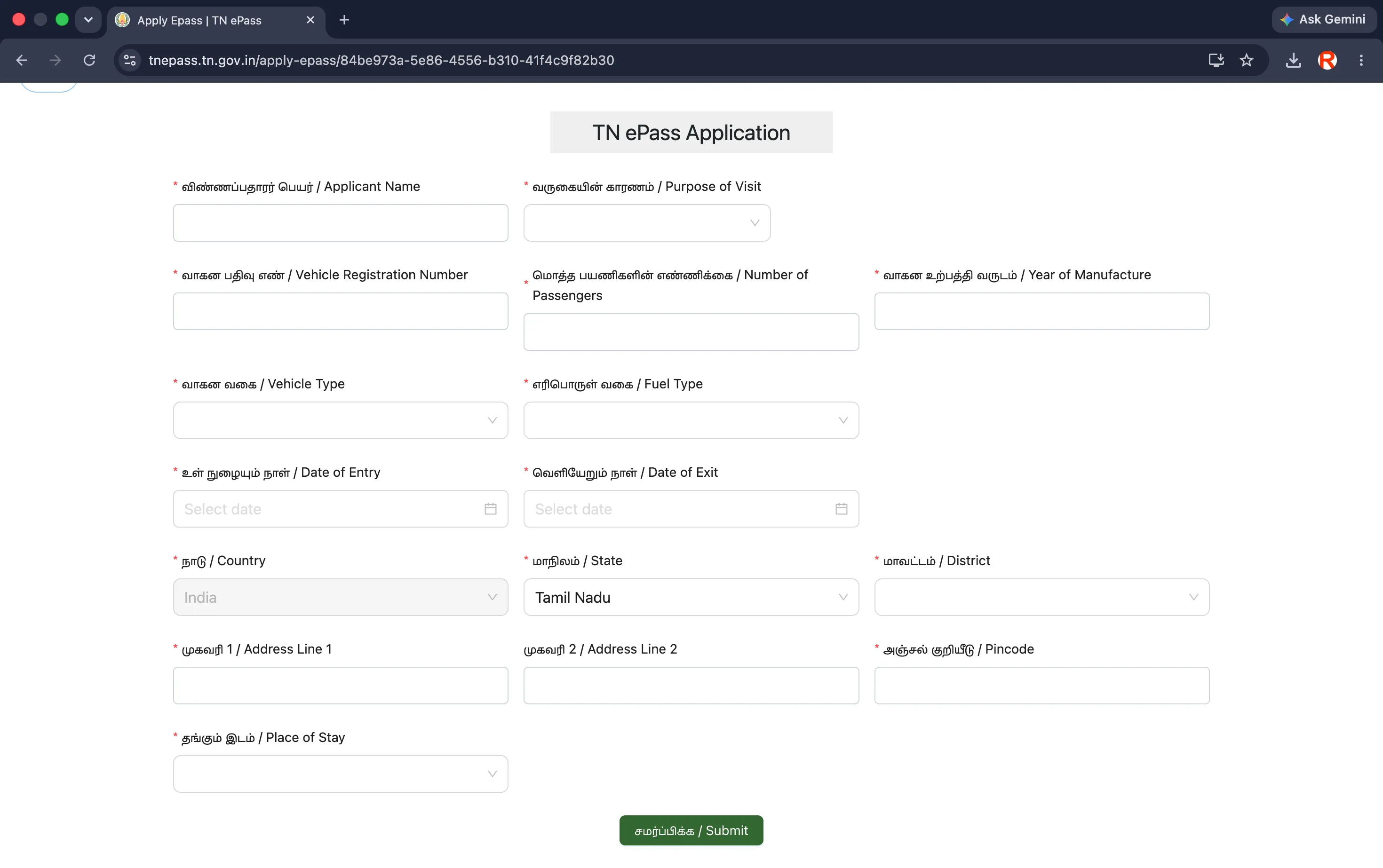
Task: Install app icon in address bar
Action: click(x=1216, y=60)
